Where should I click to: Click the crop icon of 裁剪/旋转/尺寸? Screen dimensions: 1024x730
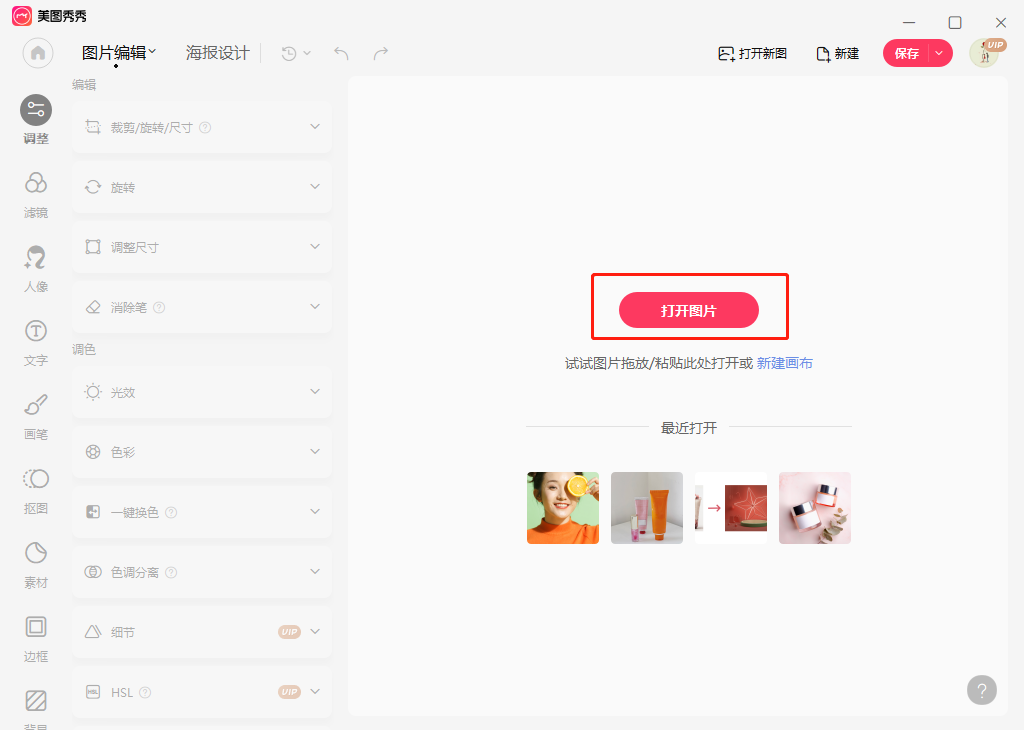(x=93, y=127)
